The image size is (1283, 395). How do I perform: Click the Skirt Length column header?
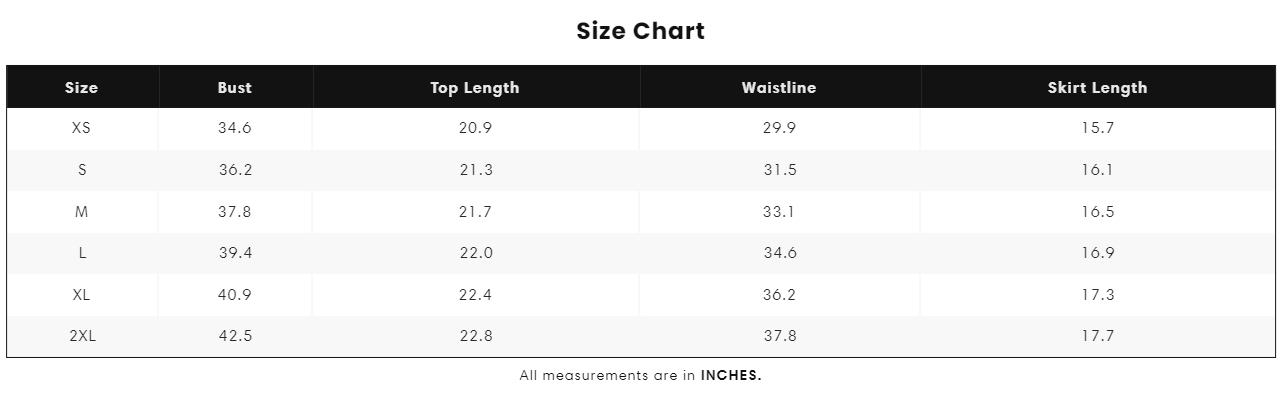(x=1097, y=88)
